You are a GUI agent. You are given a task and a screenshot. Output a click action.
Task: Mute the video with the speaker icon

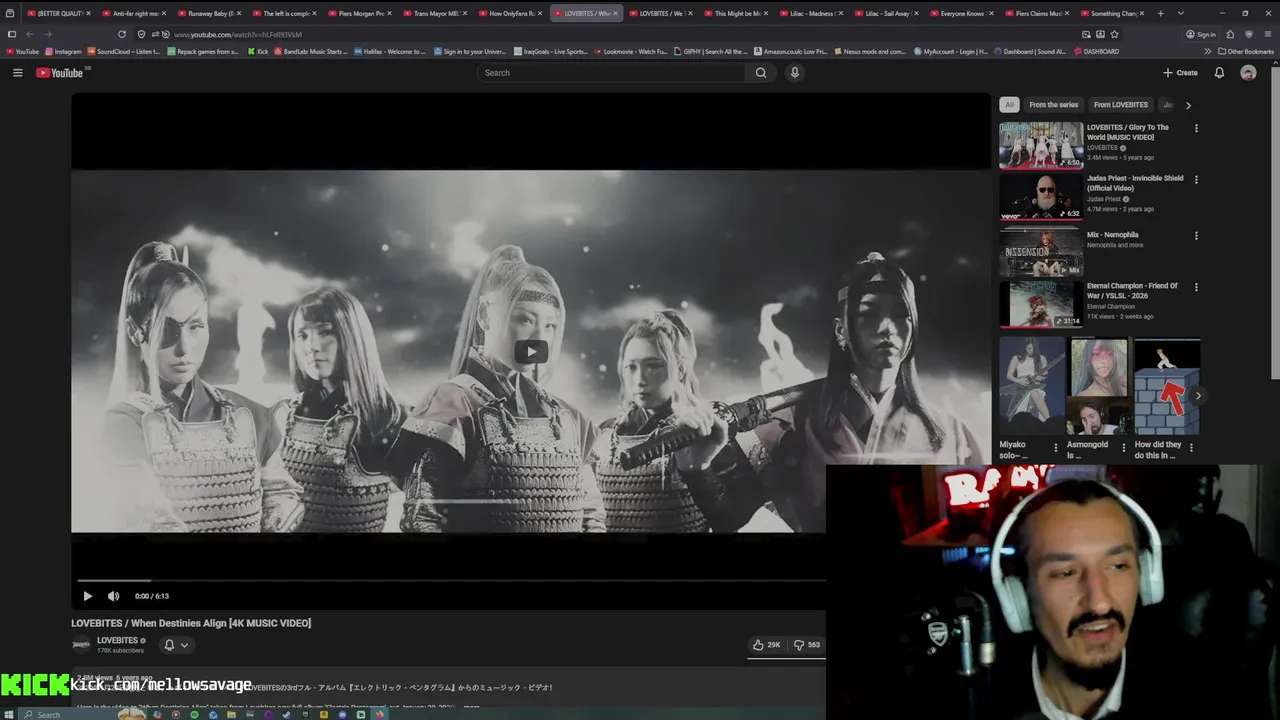(113, 596)
